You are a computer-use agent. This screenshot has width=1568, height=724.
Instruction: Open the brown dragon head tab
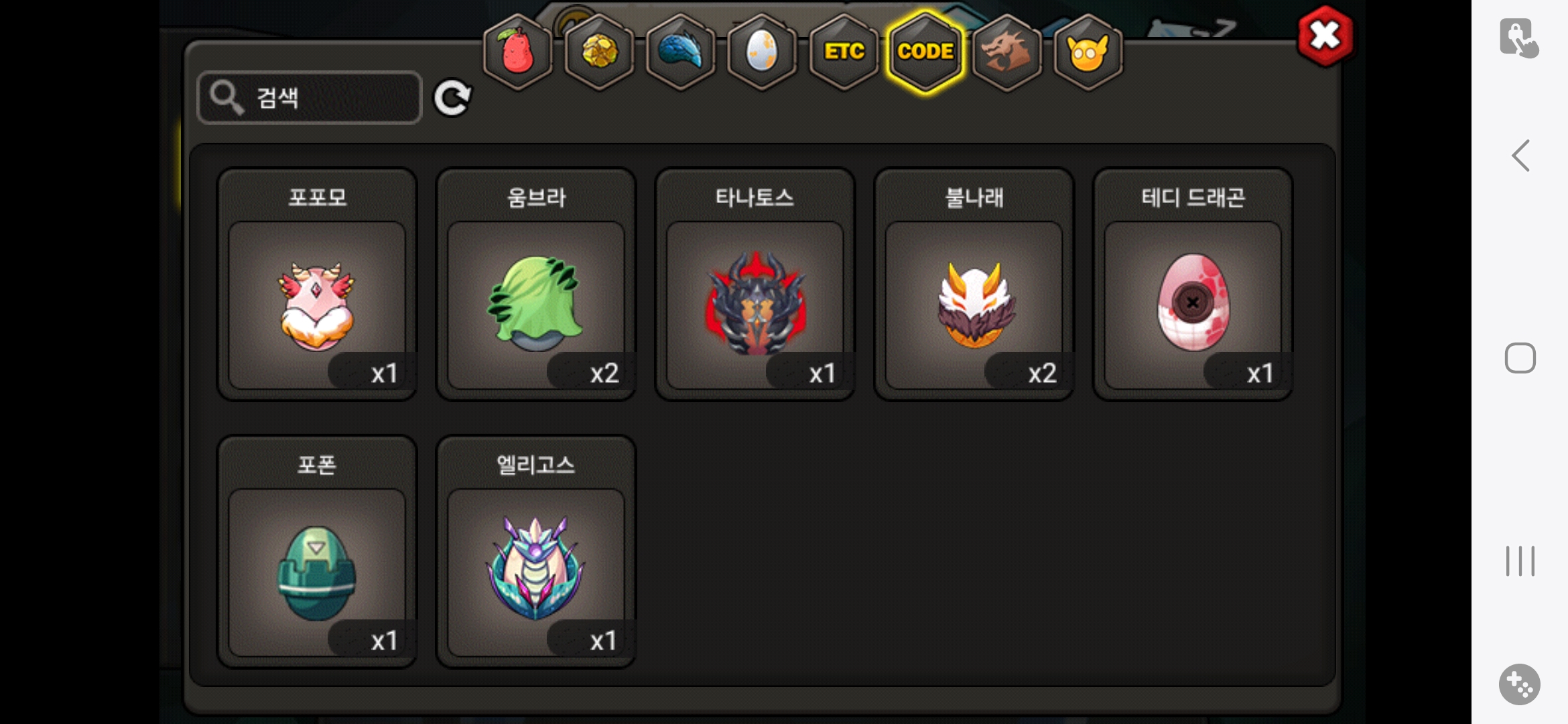click(1006, 52)
